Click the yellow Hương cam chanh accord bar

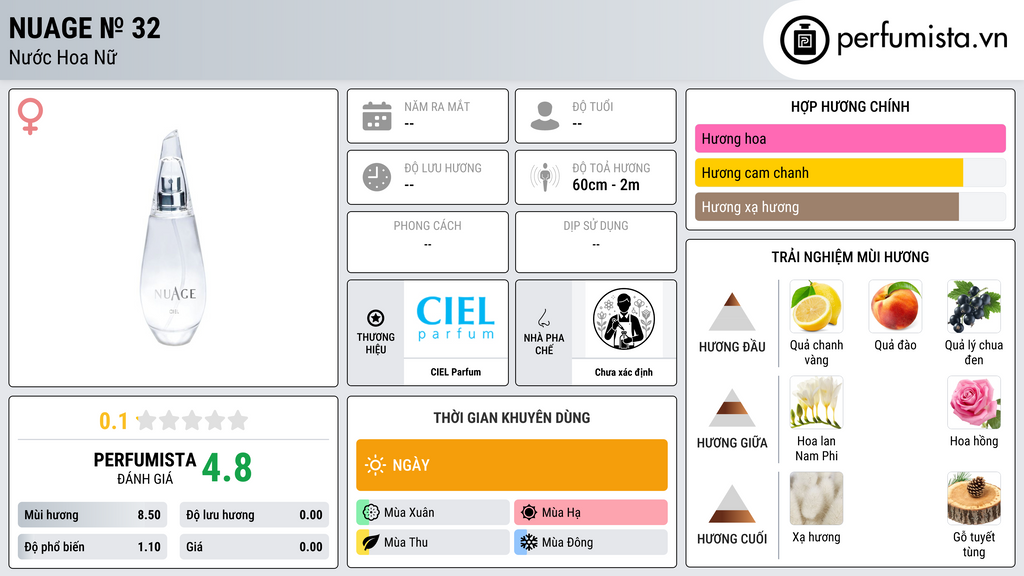tap(829, 173)
